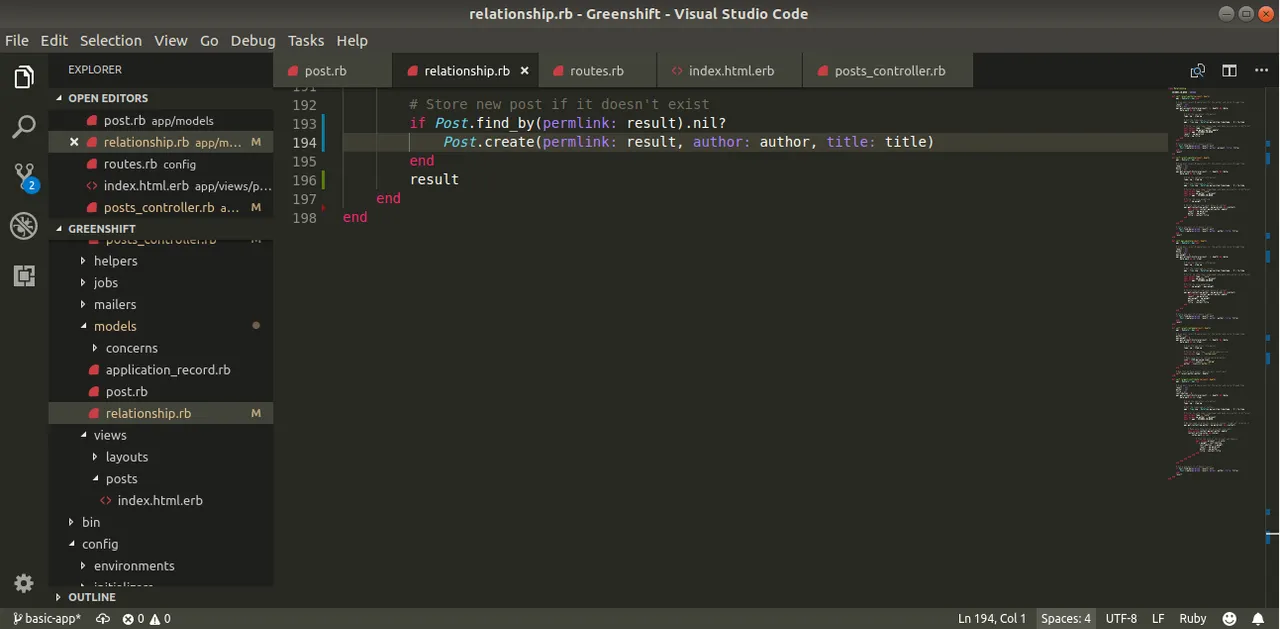Viewport: 1280px width, 629px height.
Task: Change indentation via Spaces: 4
Action: pyautogui.click(x=1066, y=619)
